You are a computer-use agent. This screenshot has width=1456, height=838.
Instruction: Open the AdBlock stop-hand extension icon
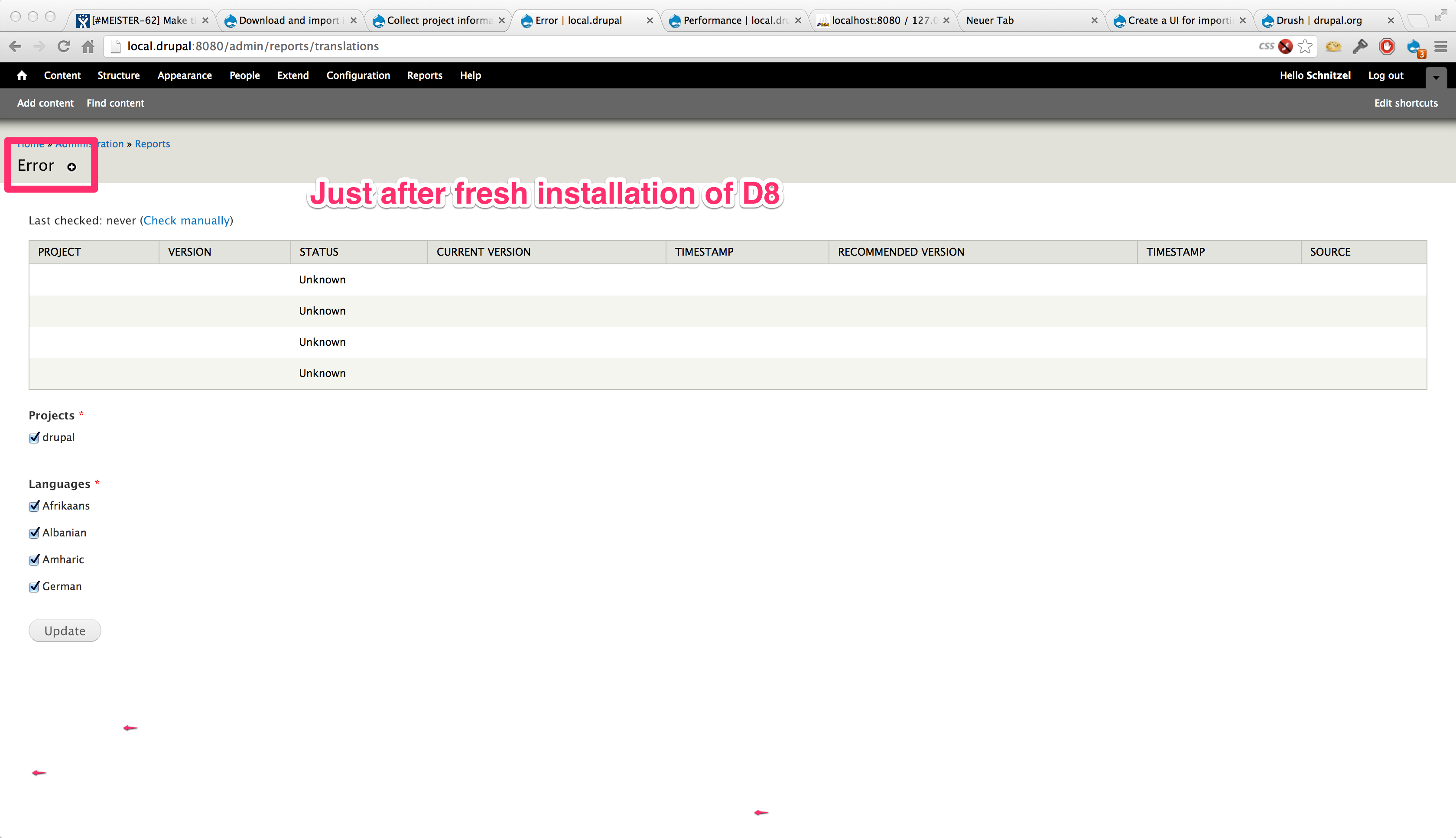pyautogui.click(x=1387, y=46)
